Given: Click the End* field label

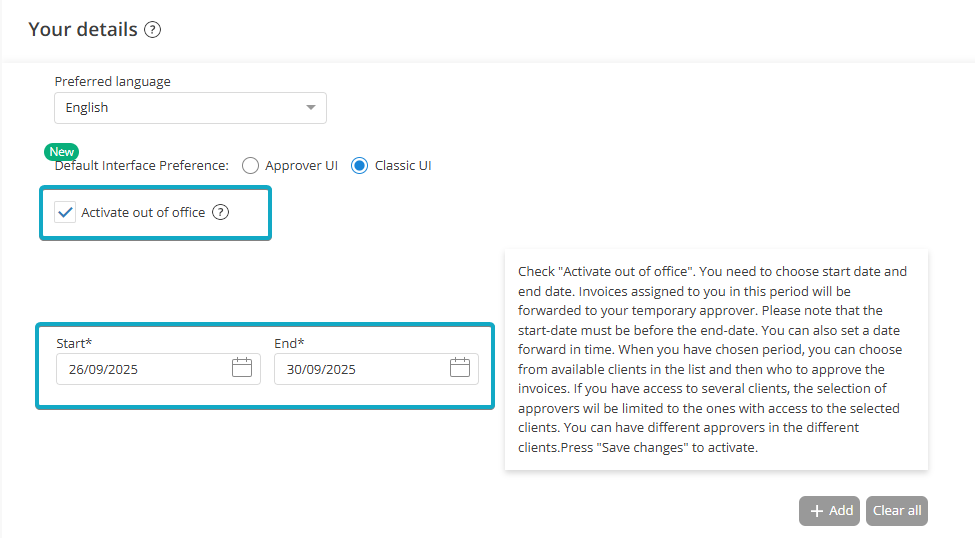Looking at the screenshot, I should coord(289,343).
